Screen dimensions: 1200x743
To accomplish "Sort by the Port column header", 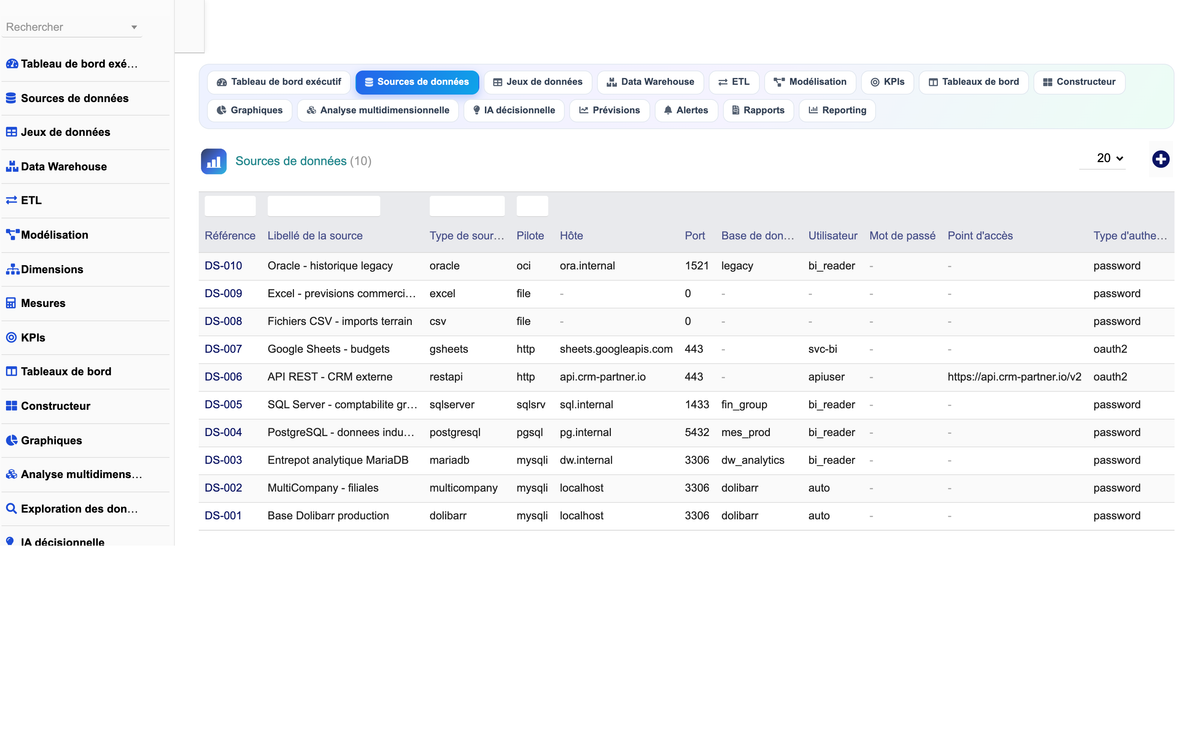I will tap(695, 236).
